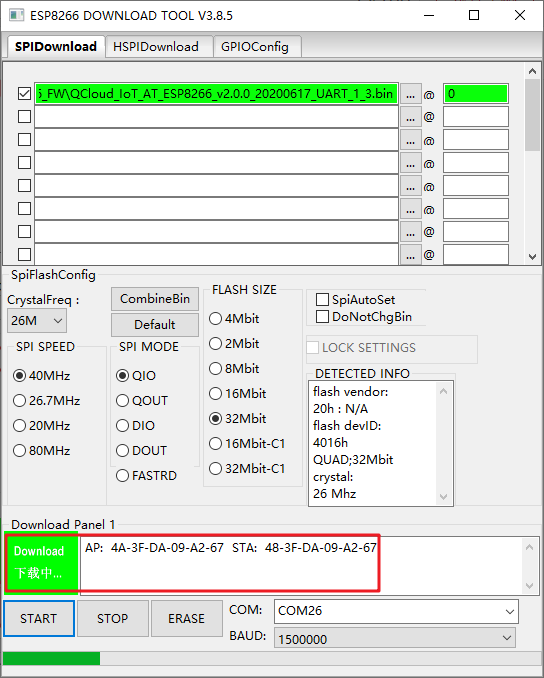Image resolution: width=544 pixels, height=678 pixels.
Task: Click the ERASE button
Action: click(186, 618)
